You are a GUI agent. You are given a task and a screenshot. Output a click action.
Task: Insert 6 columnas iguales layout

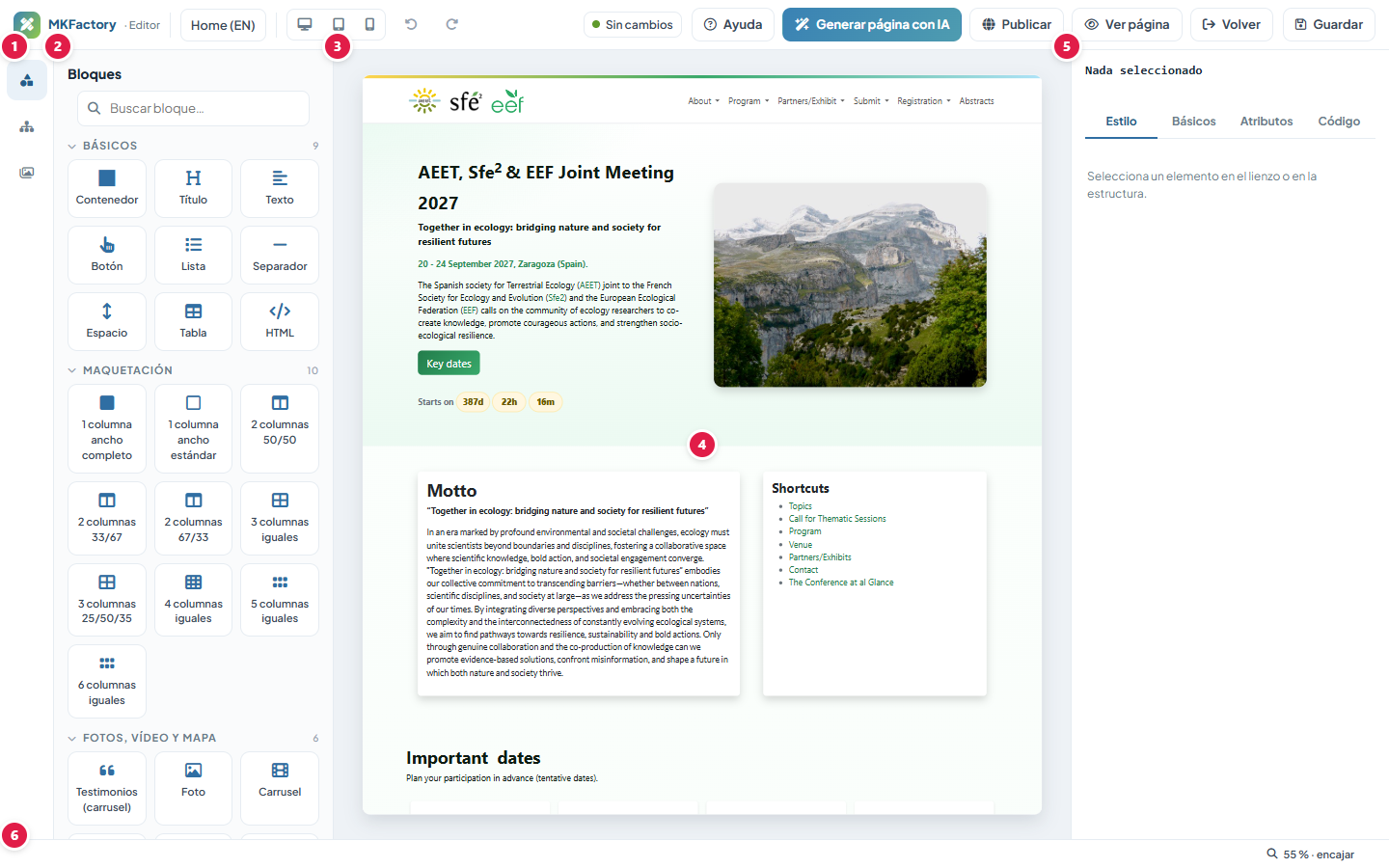[107, 681]
